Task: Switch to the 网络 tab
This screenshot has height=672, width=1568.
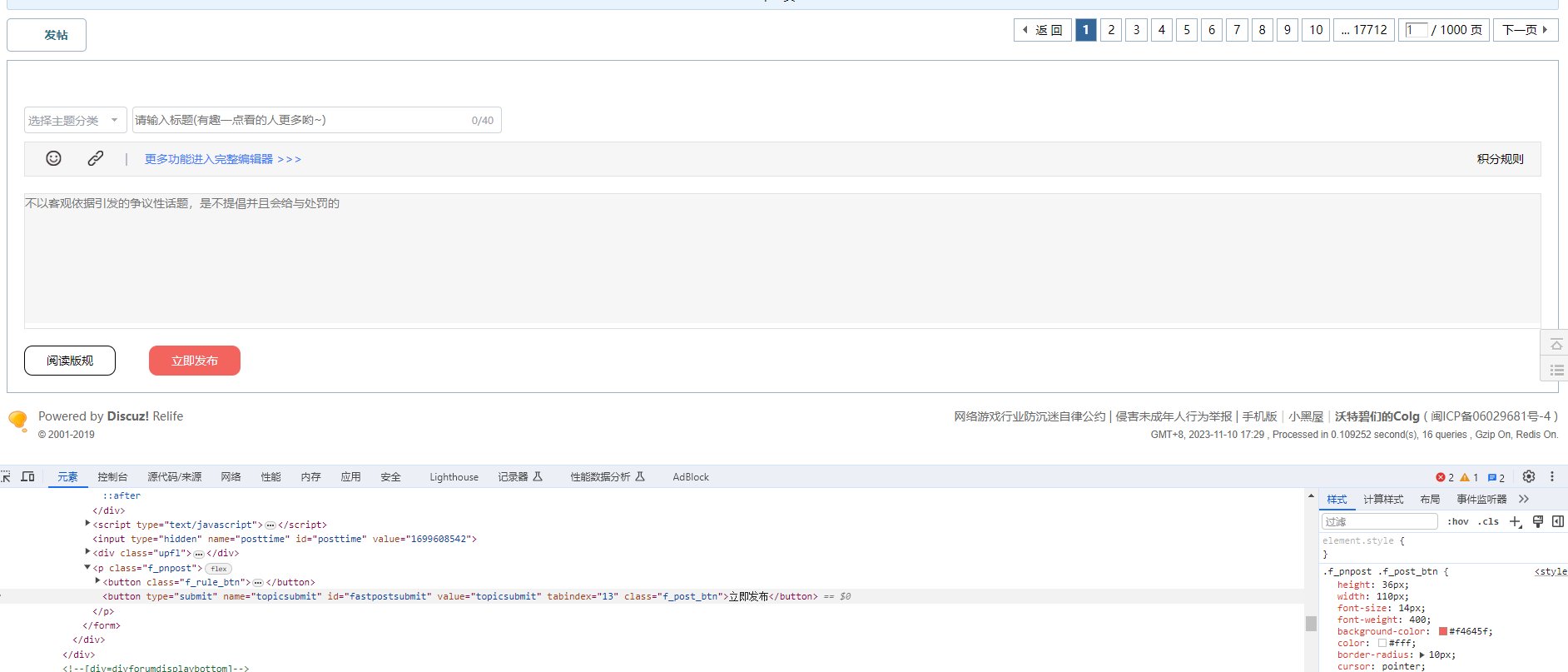Action: coord(231,477)
